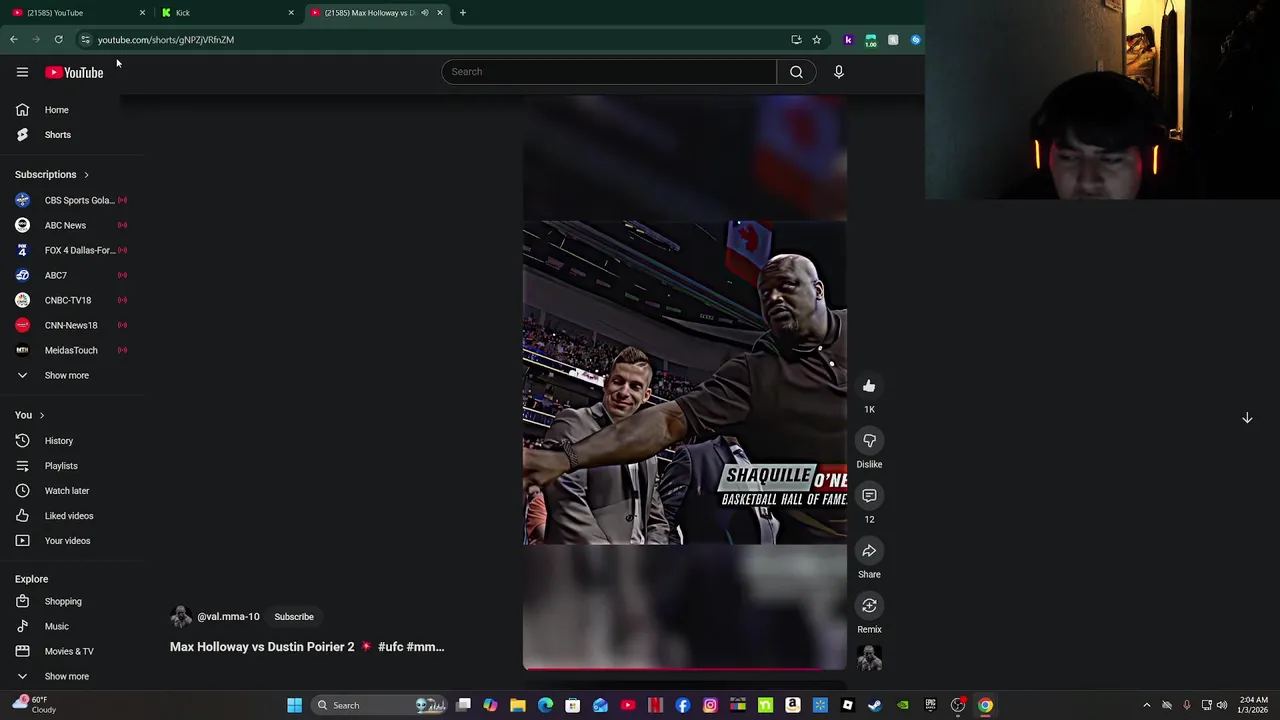The image size is (1280, 720).
Task: Share this Short
Action: (x=869, y=551)
